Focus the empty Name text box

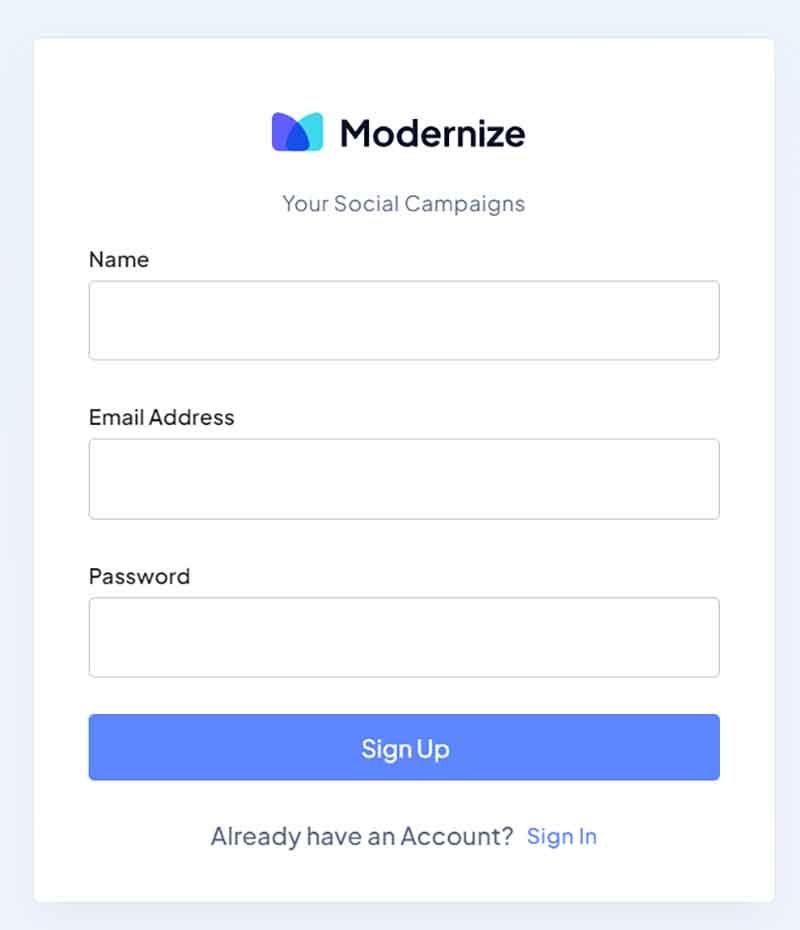click(x=404, y=320)
